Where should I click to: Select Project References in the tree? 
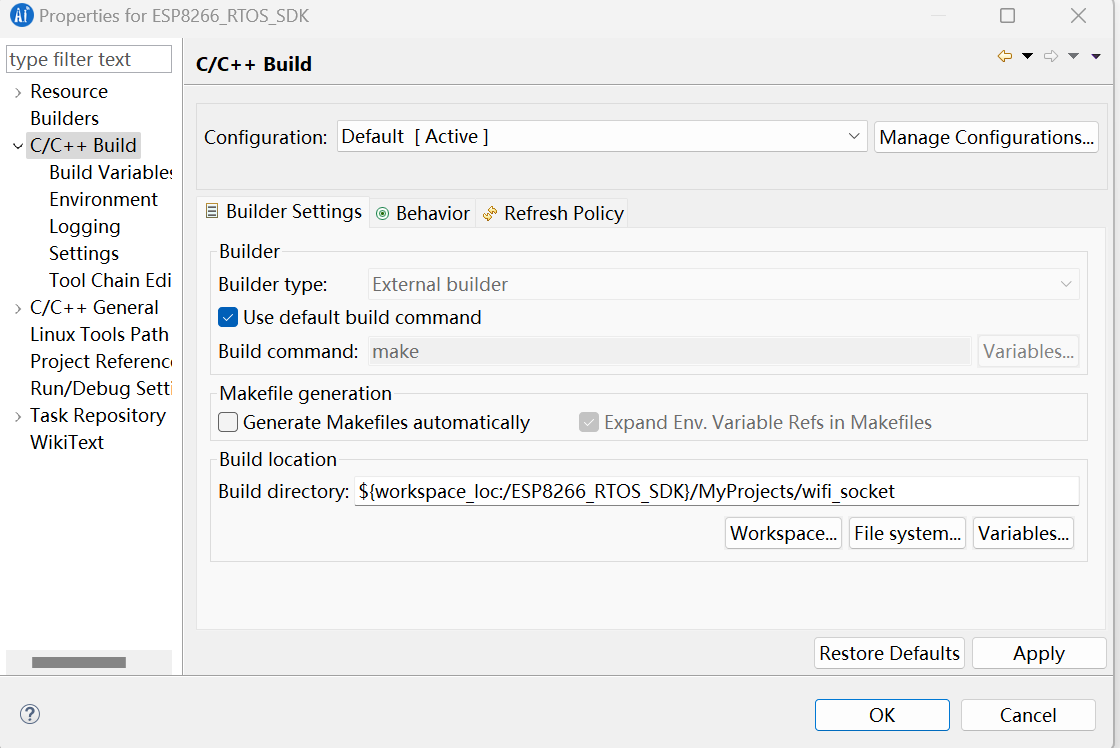coord(101,361)
